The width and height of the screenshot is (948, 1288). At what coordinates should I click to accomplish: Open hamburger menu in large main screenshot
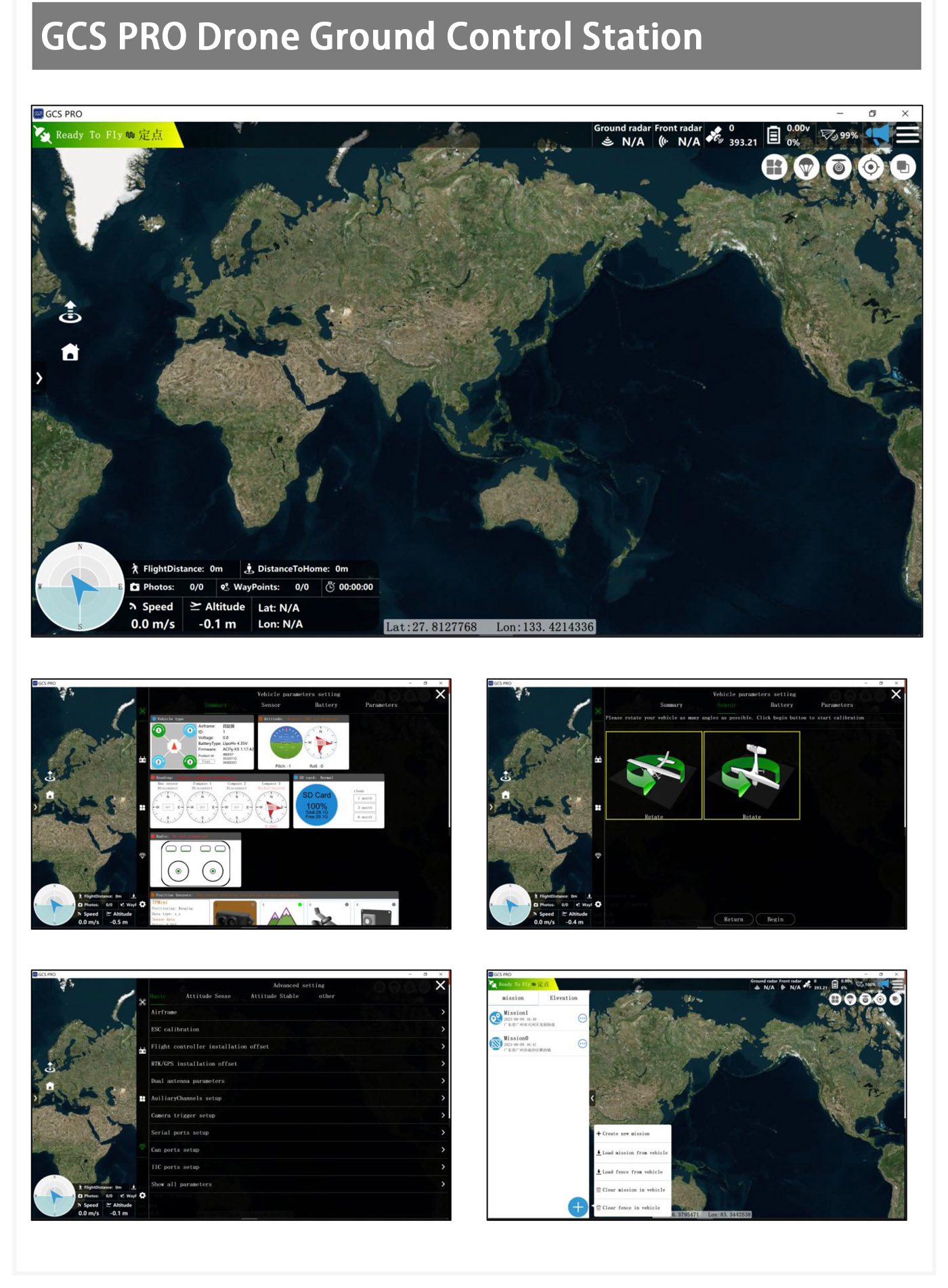point(907,134)
